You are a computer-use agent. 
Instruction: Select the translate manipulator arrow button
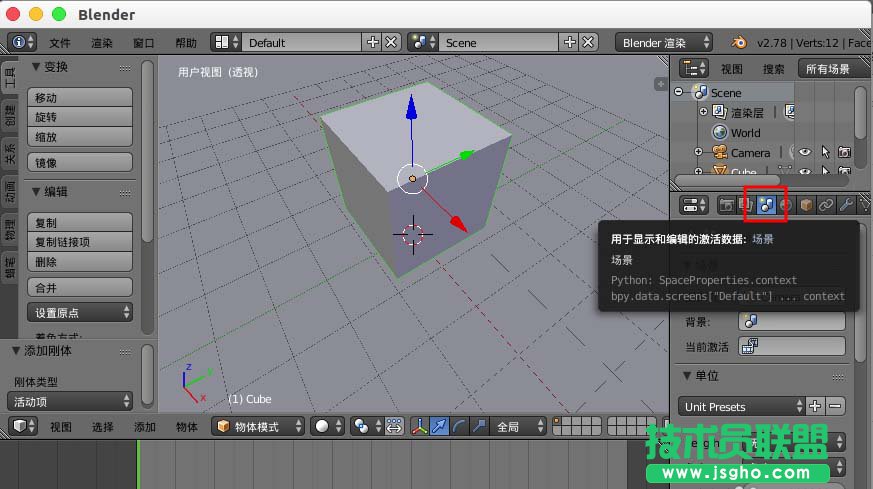tap(439, 427)
